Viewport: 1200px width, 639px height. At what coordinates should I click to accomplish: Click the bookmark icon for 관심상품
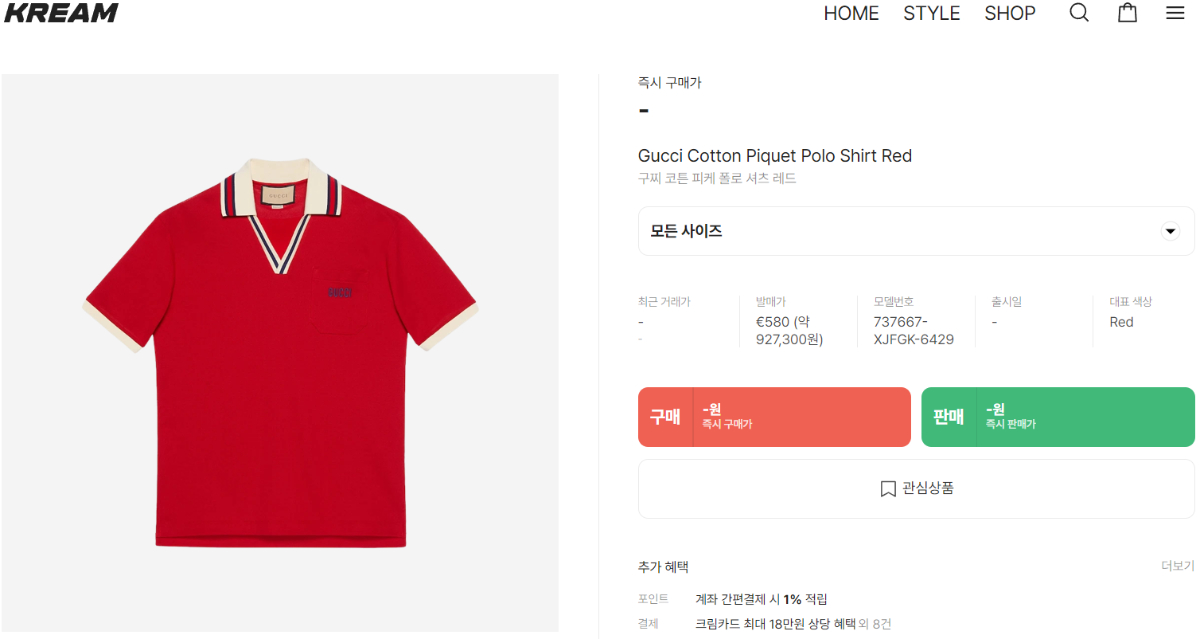pyautogui.click(x=888, y=489)
